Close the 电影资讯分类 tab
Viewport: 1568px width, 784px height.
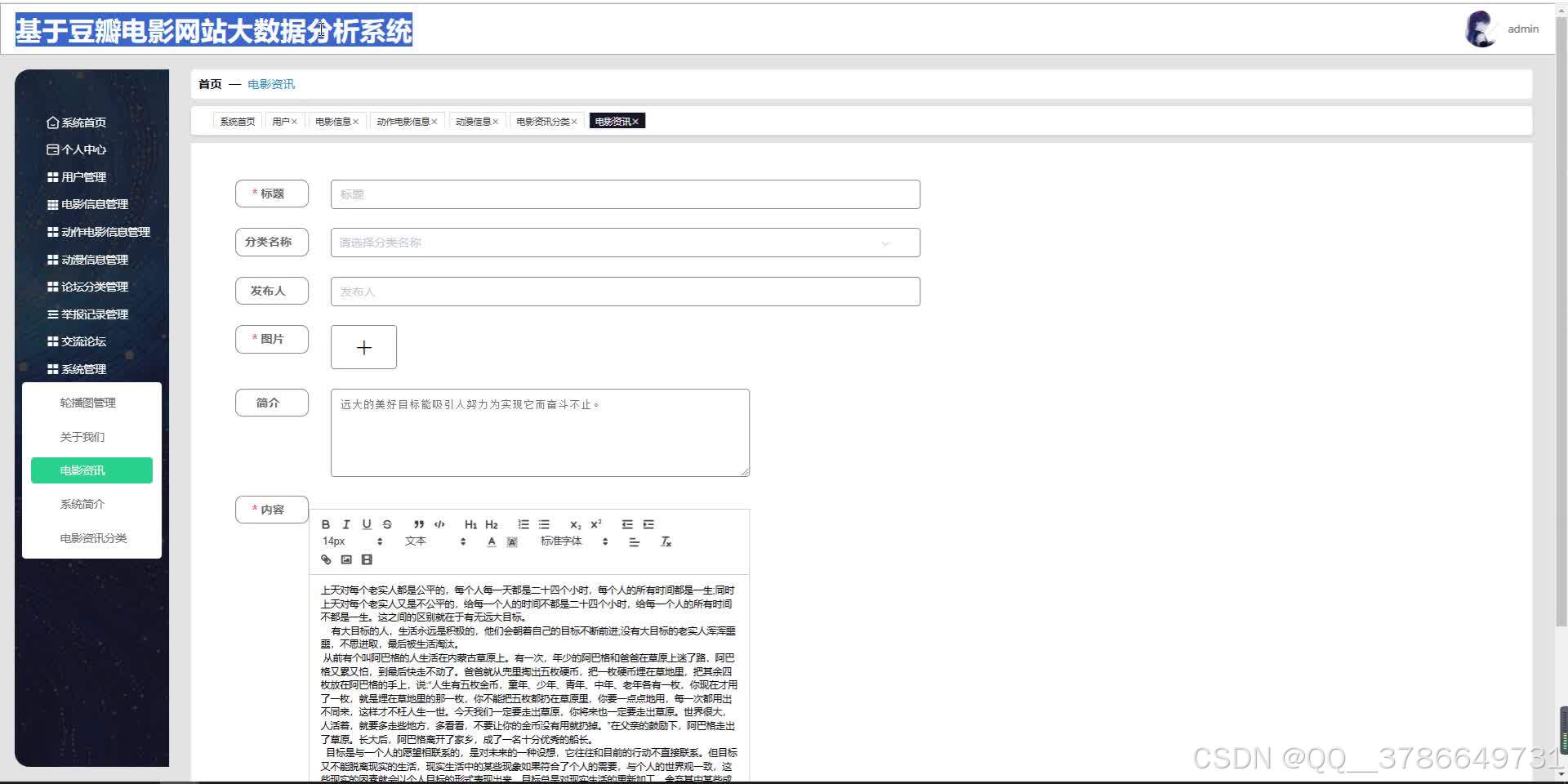tap(574, 122)
